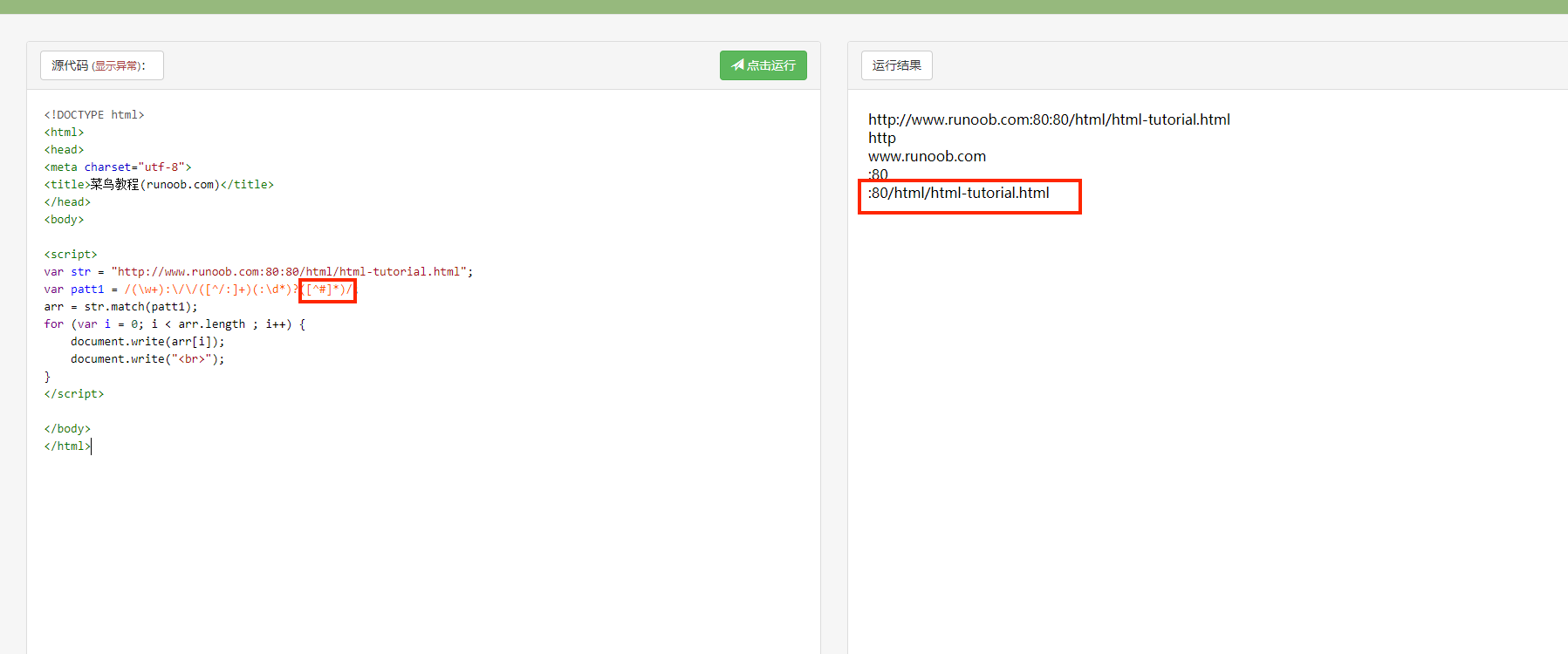Click the closing </html> tag line
Viewport: 1568px width, 654px height.
coord(67,446)
